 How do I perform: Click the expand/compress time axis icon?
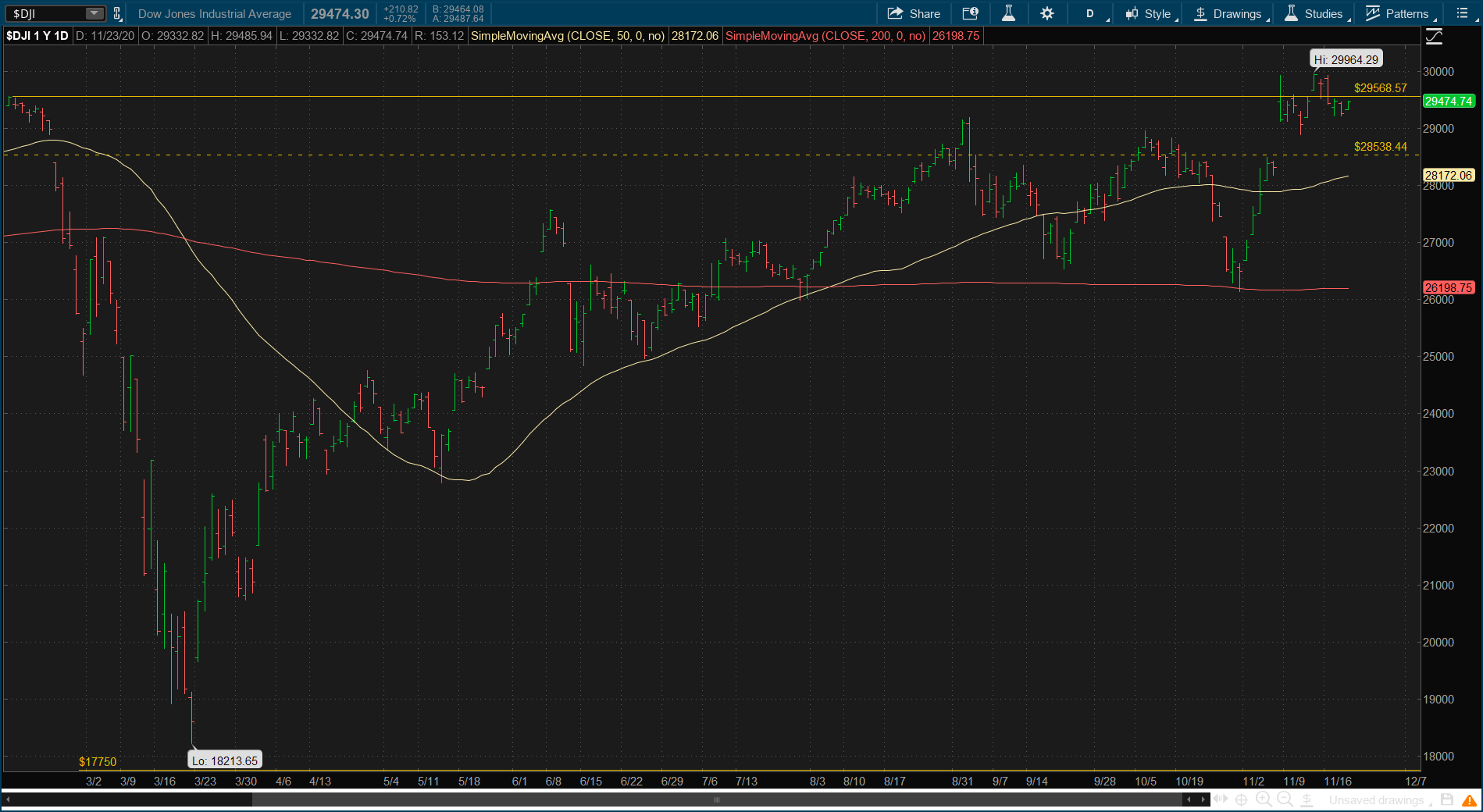click(1221, 800)
